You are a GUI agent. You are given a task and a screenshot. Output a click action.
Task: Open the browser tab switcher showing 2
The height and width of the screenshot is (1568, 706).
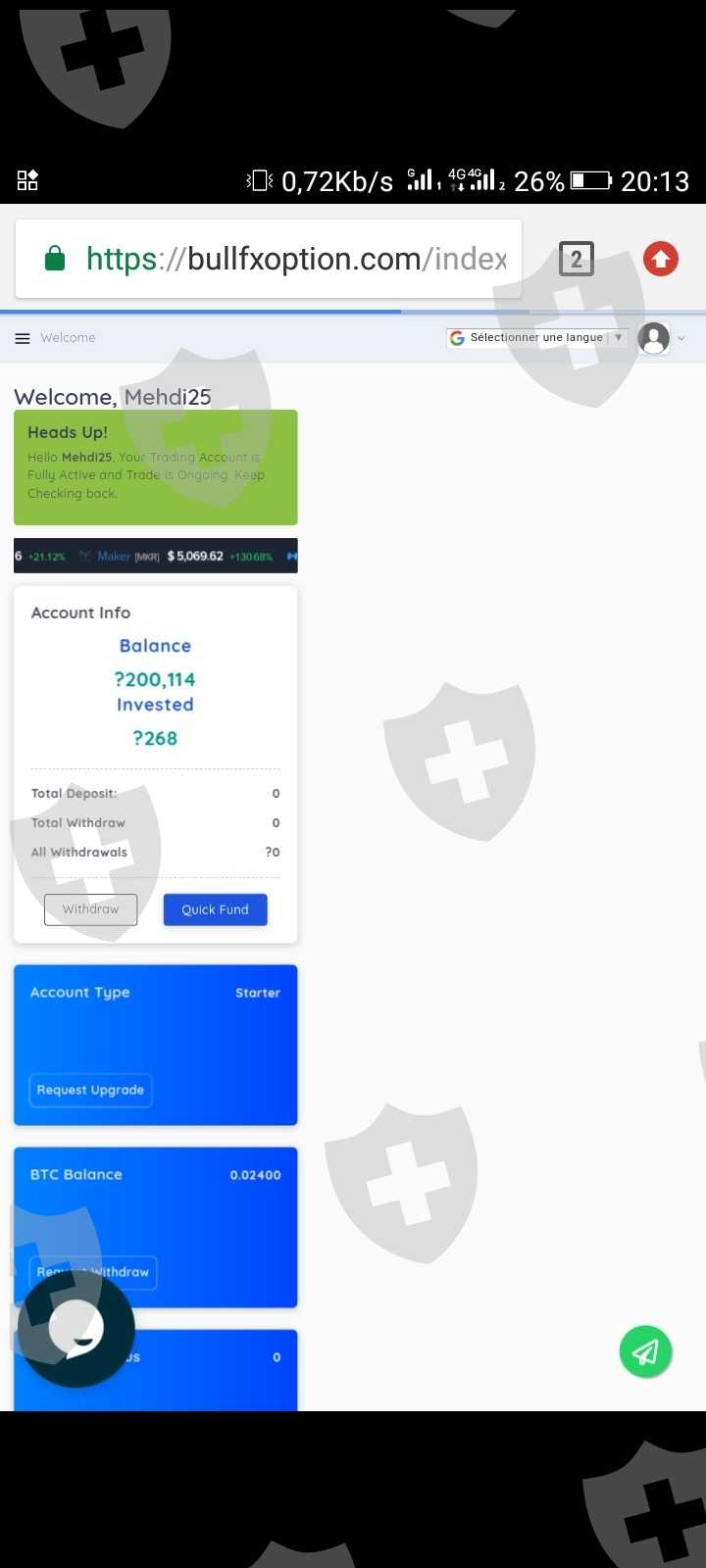(x=577, y=259)
